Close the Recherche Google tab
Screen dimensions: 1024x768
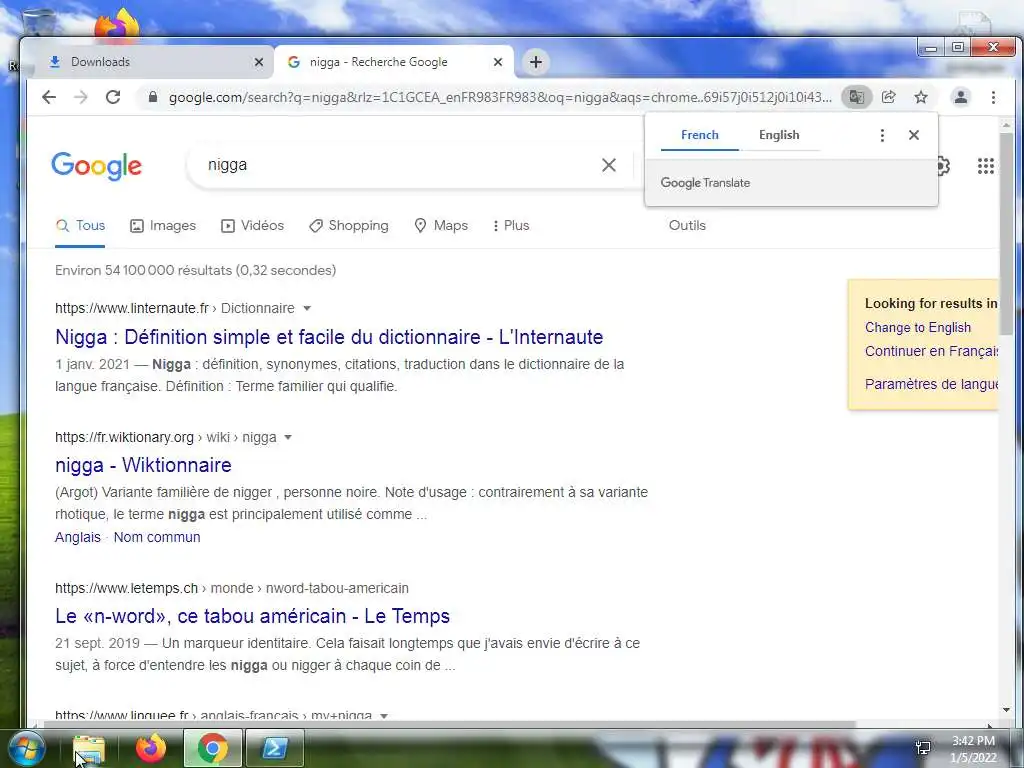pyautogui.click(x=498, y=62)
